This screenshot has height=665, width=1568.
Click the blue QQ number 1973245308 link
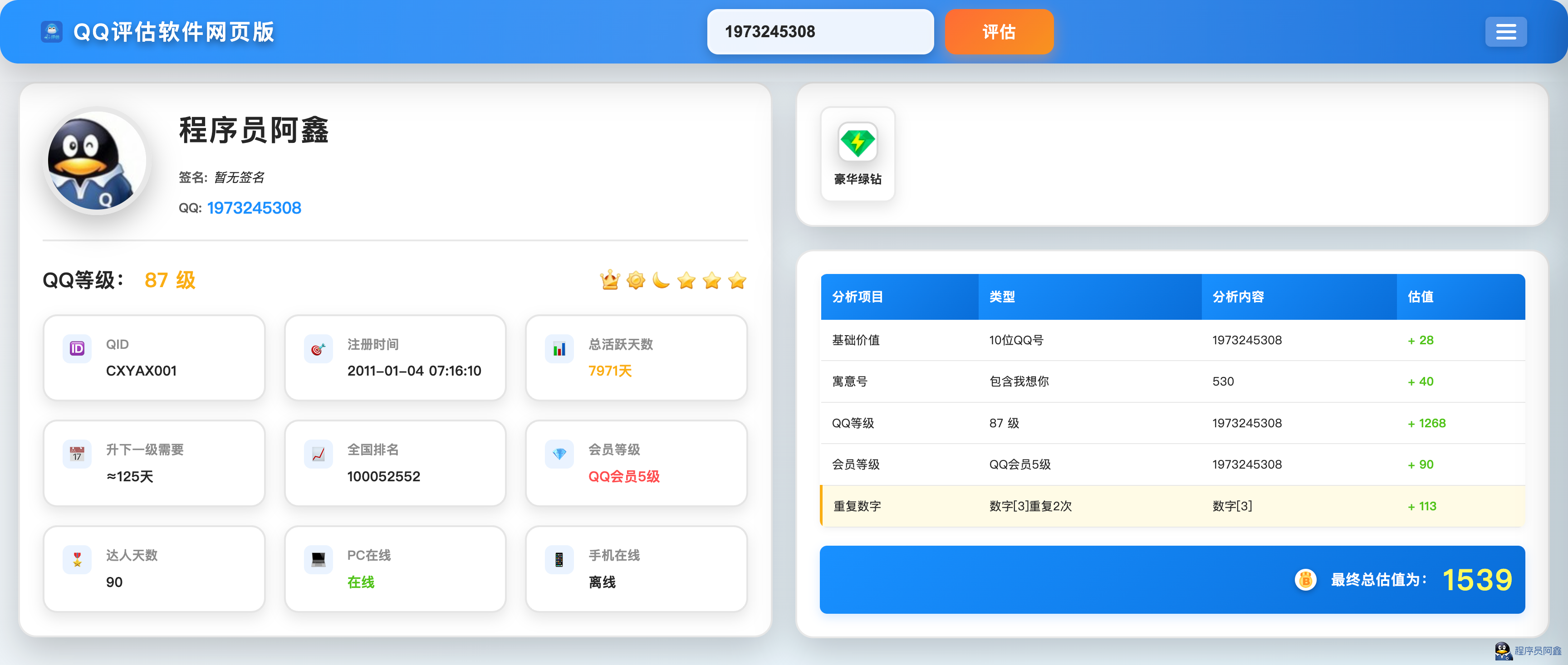[254, 208]
